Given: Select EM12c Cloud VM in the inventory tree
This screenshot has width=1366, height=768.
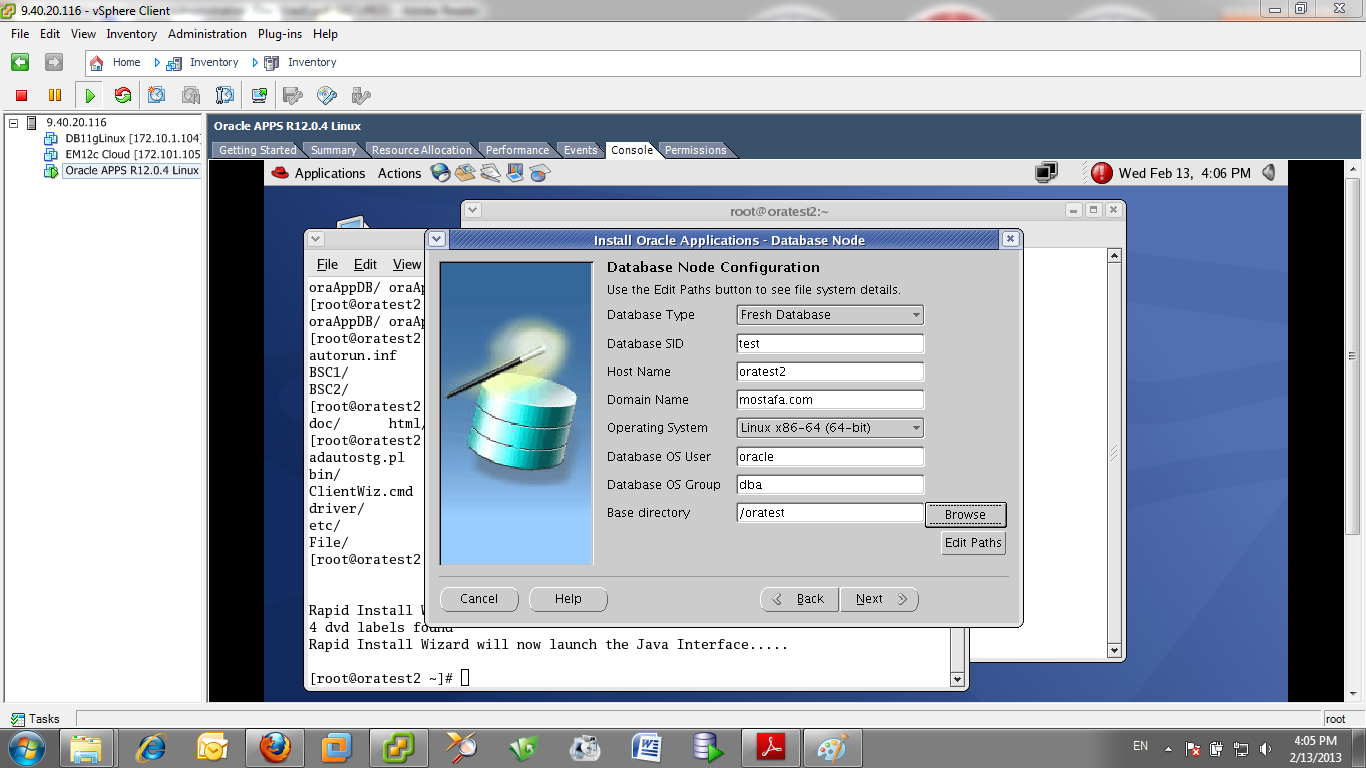Looking at the screenshot, I should click(x=132, y=154).
